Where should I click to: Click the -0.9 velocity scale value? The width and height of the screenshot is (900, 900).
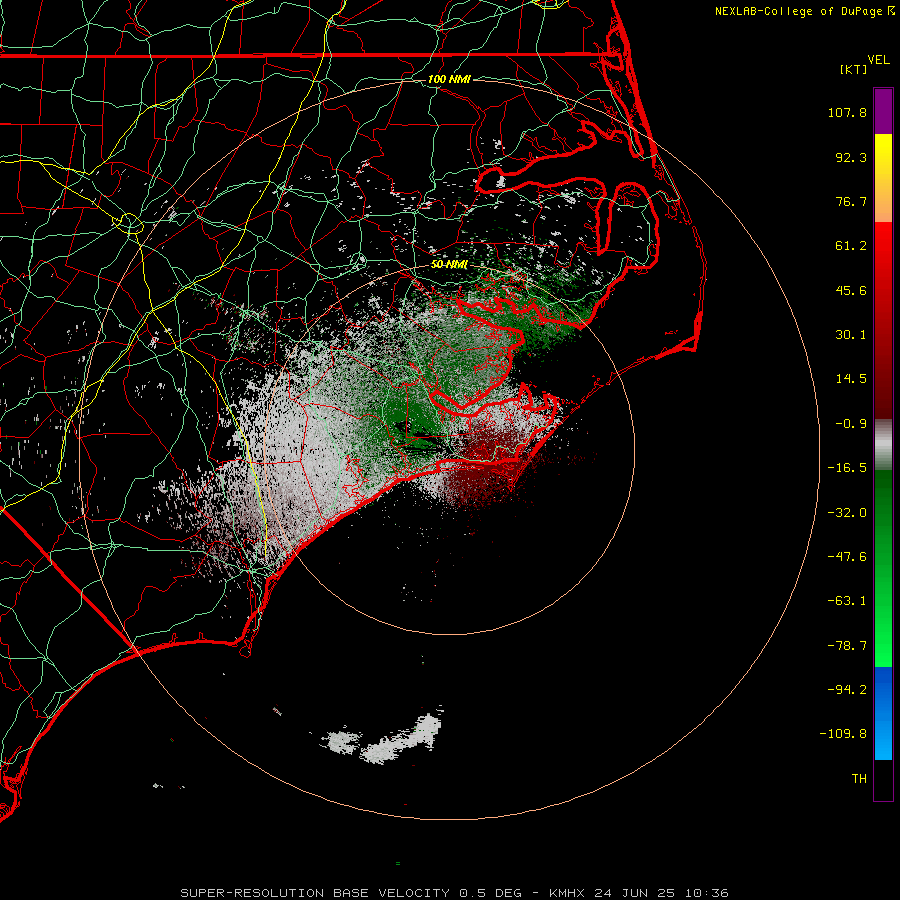click(851, 424)
